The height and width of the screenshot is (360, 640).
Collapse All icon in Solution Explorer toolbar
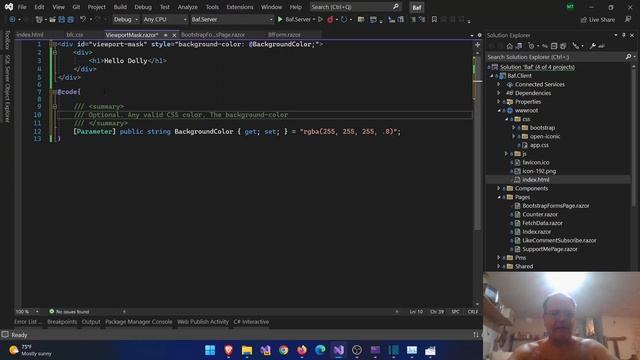pos(554,46)
